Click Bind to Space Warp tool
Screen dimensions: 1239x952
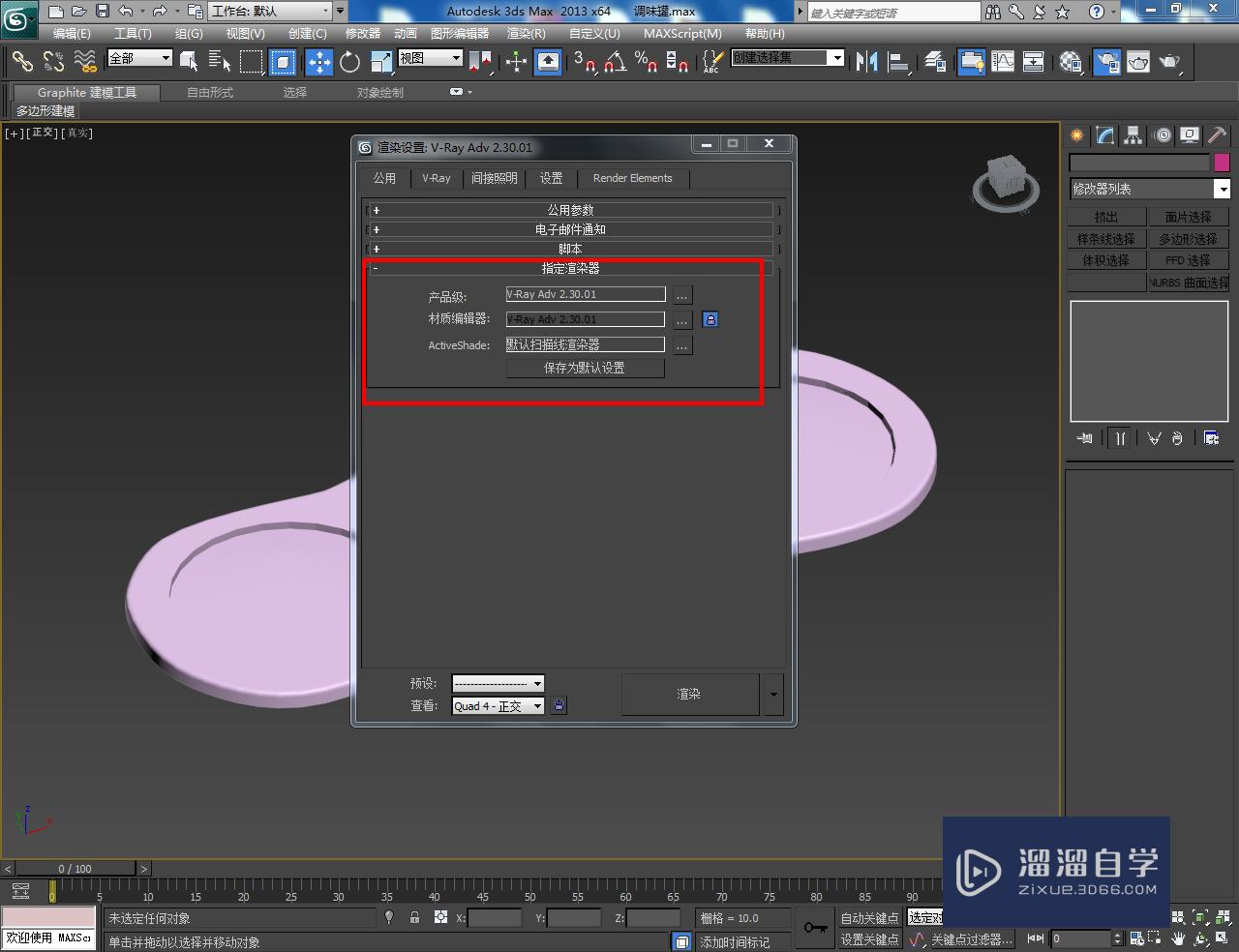(85, 62)
